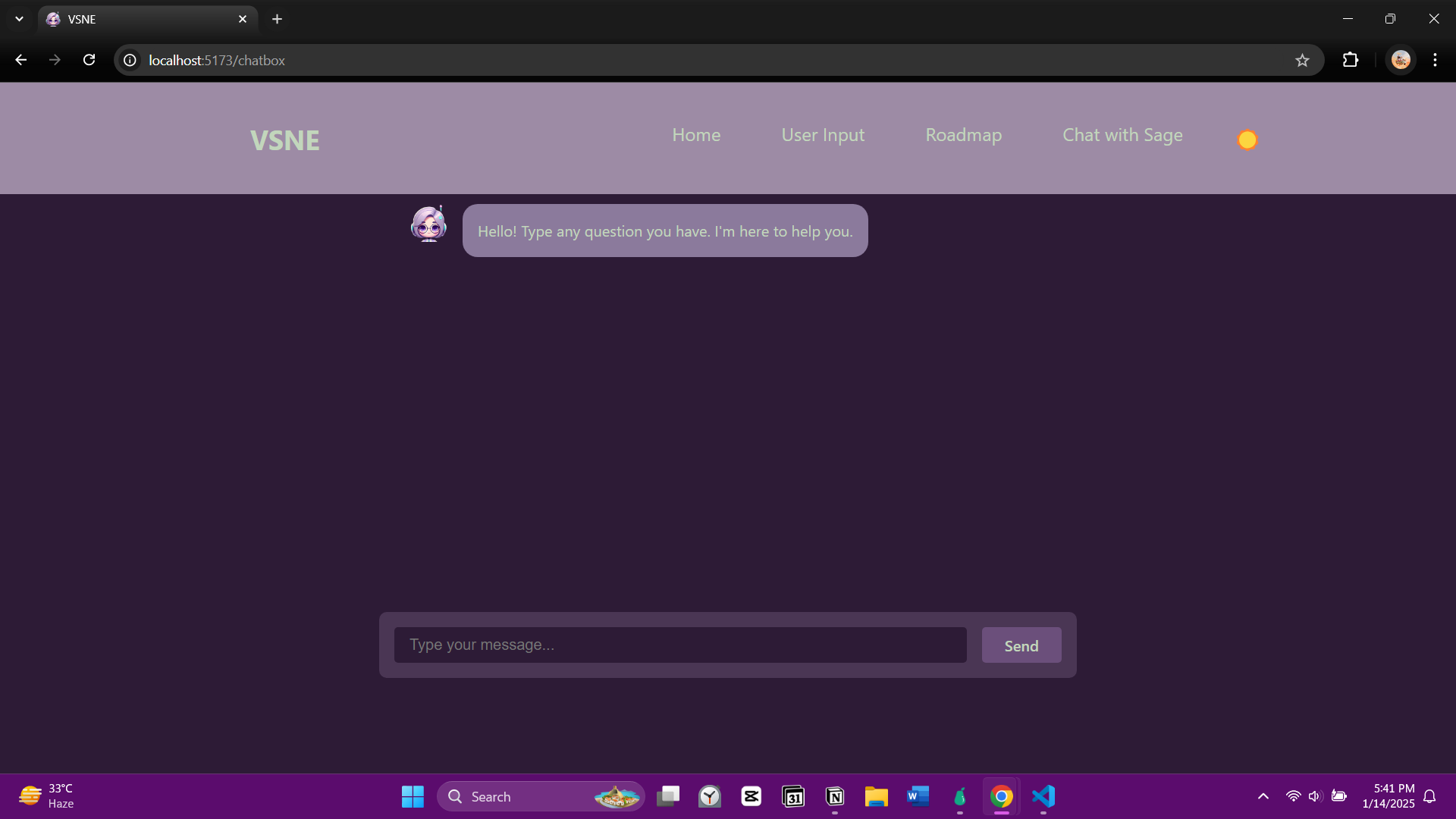Open a new browser tab

point(277,19)
